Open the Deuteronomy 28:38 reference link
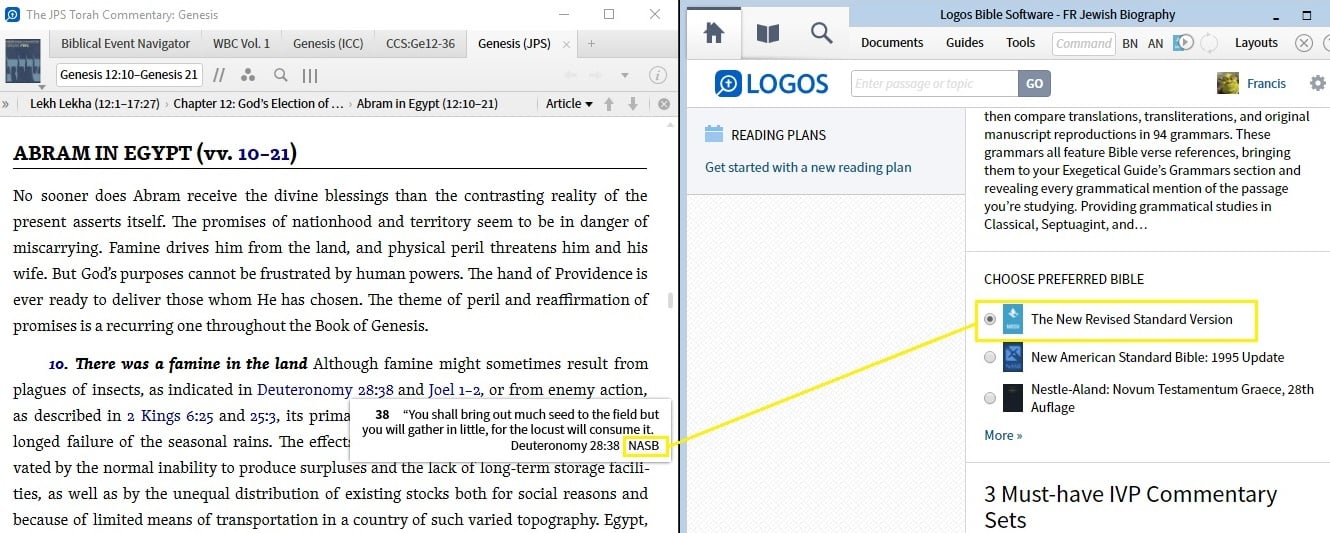Screen dimensions: 1330x533 coord(325,390)
